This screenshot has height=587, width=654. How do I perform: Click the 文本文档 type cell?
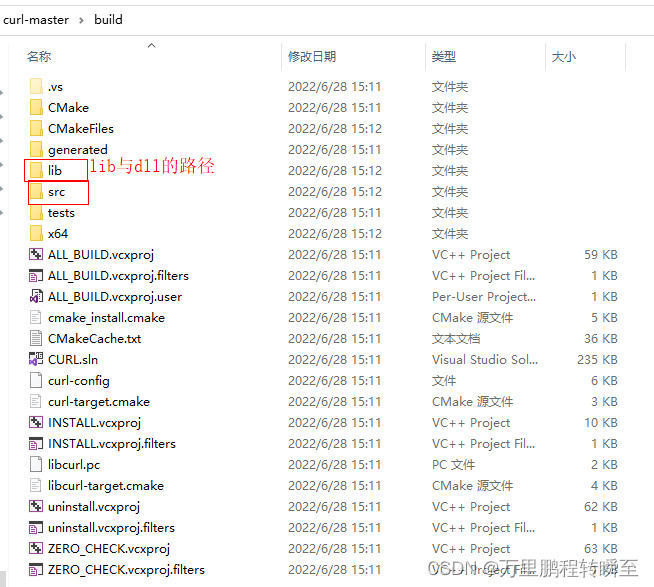click(456, 338)
